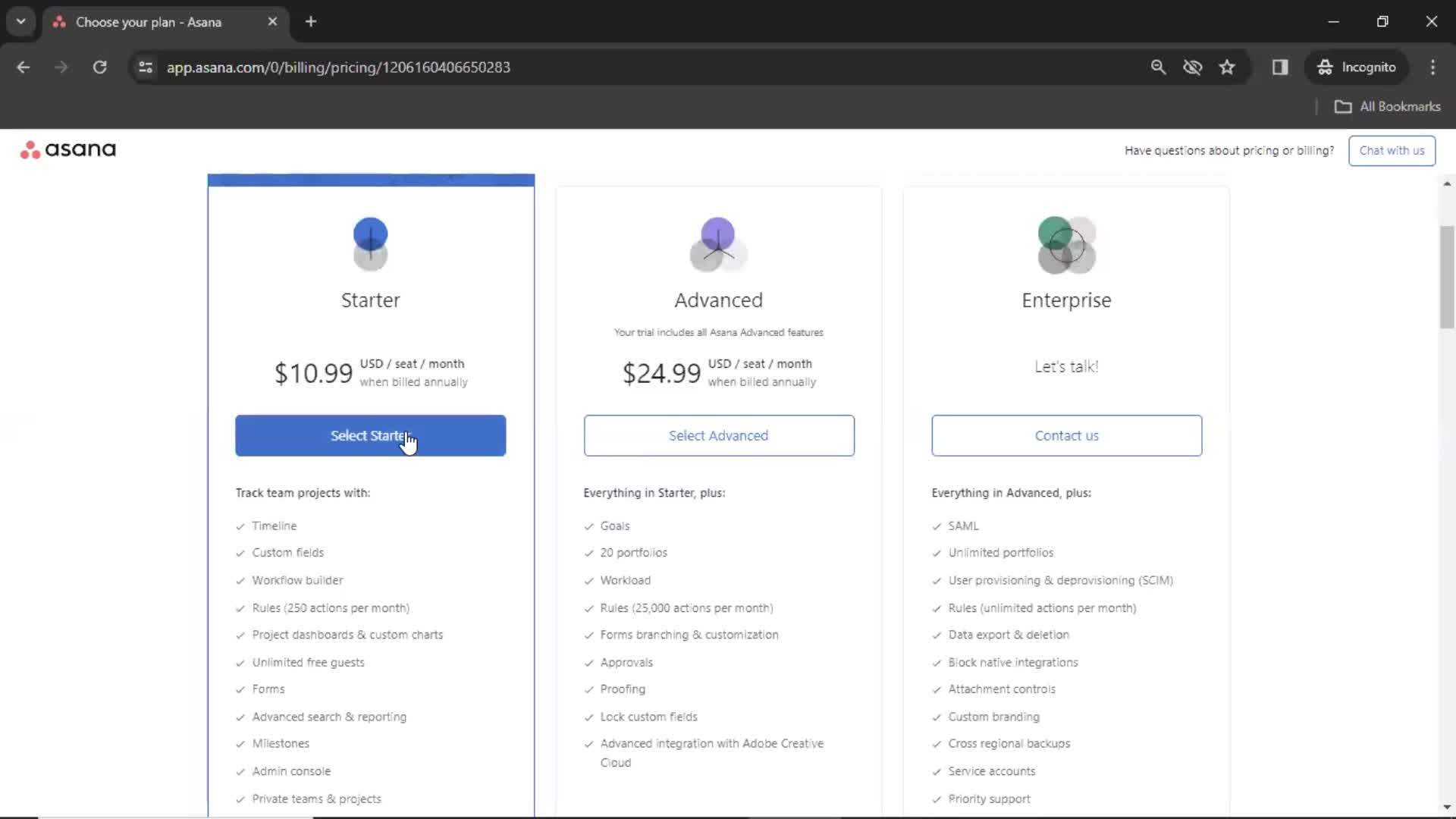1456x819 pixels.
Task: Click the Incognito profile button
Action: coord(1357,67)
